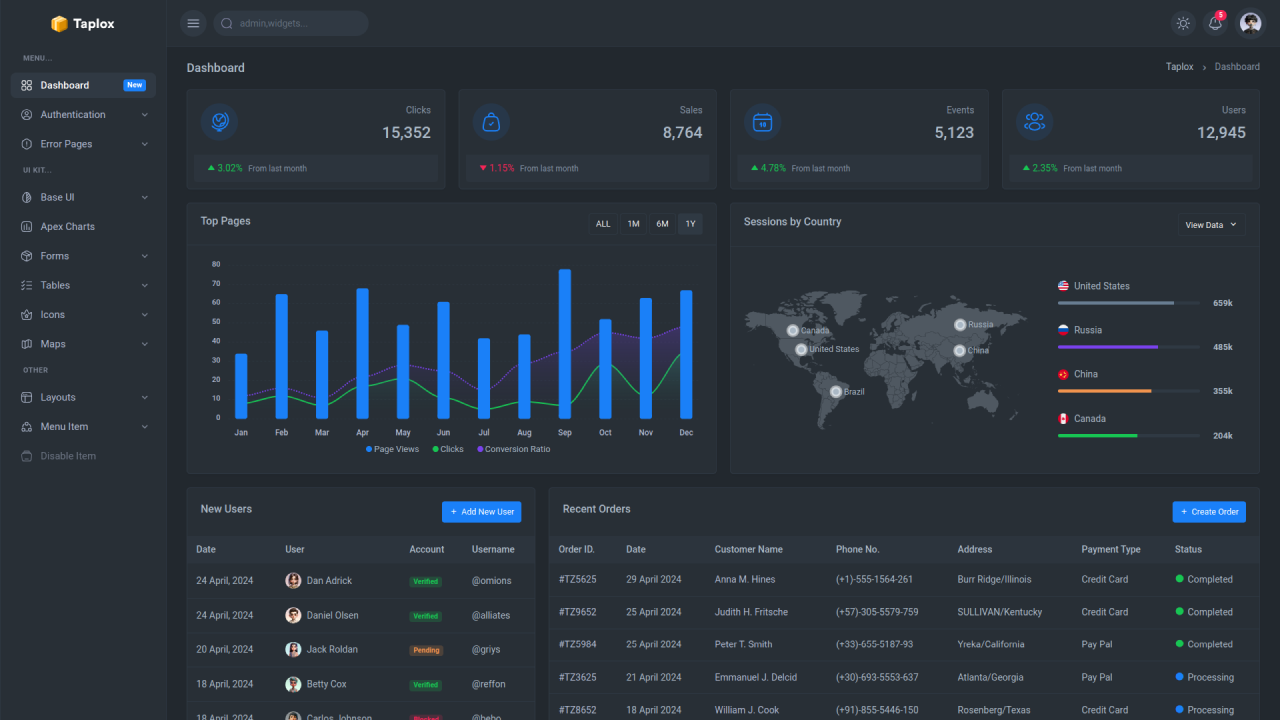The image size is (1280, 720).
Task: Open the notifications bell
Action: [x=1214, y=22]
